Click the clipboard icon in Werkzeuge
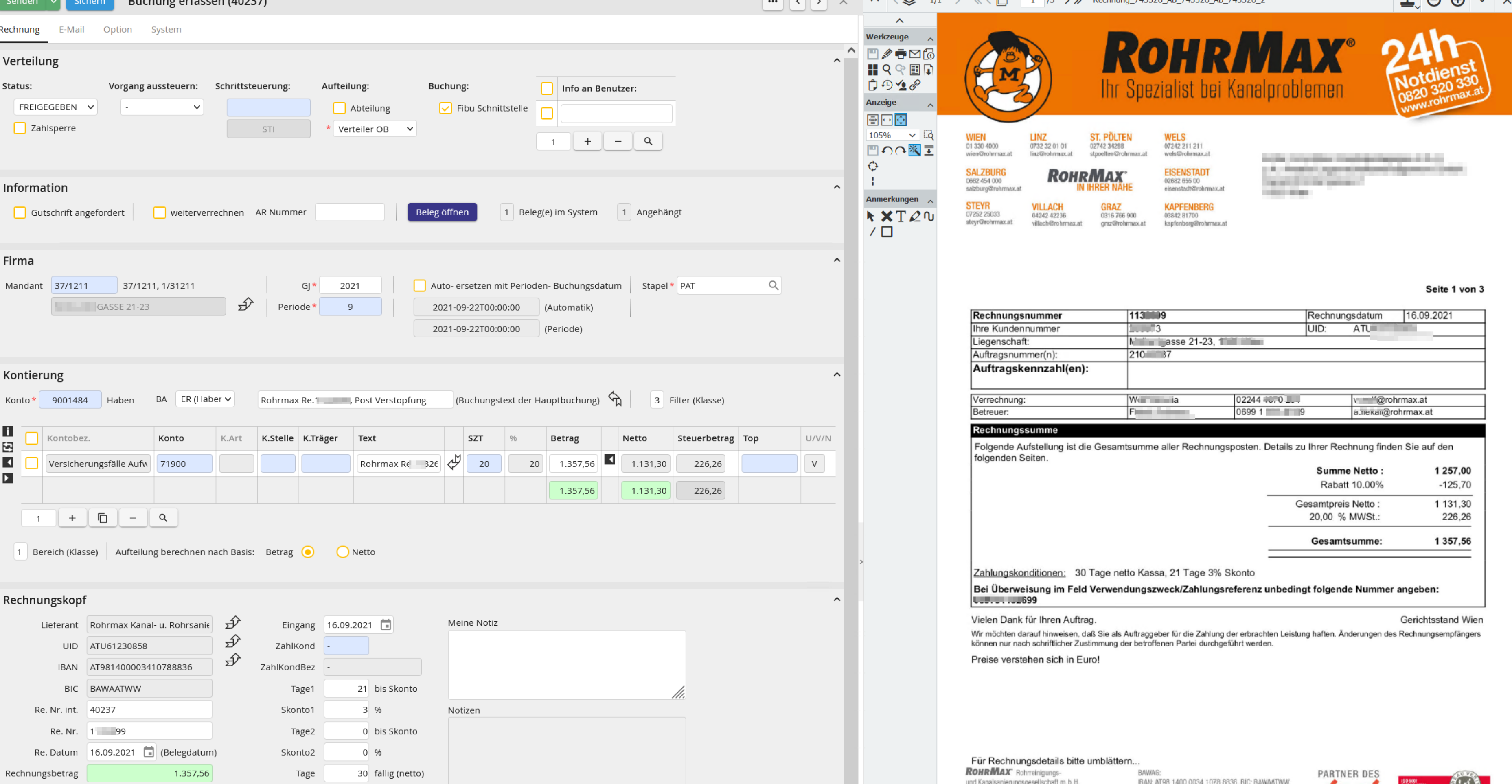The width and height of the screenshot is (1512, 784). tap(873, 85)
